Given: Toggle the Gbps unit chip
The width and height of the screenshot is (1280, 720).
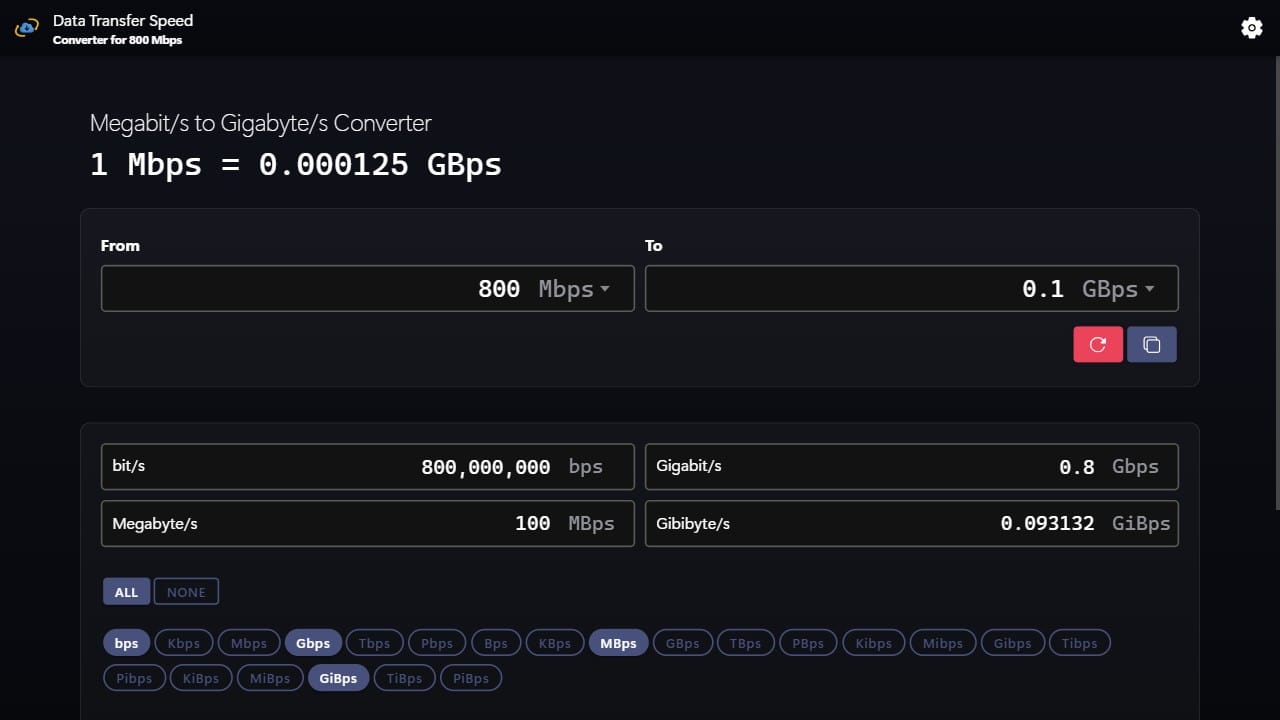Looking at the screenshot, I should coord(314,643).
